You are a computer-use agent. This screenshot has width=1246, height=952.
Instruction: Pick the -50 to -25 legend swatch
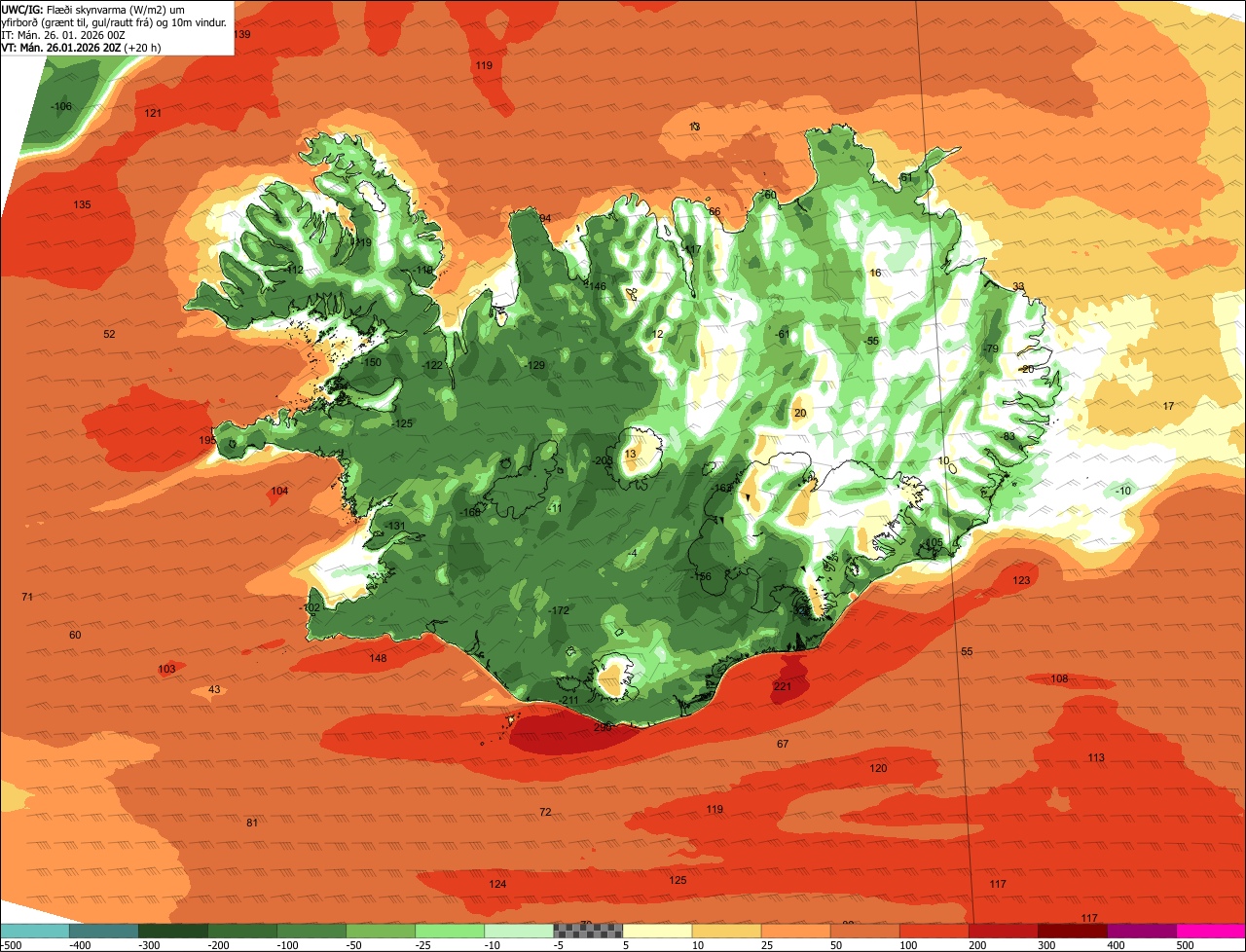tap(380, 931)
